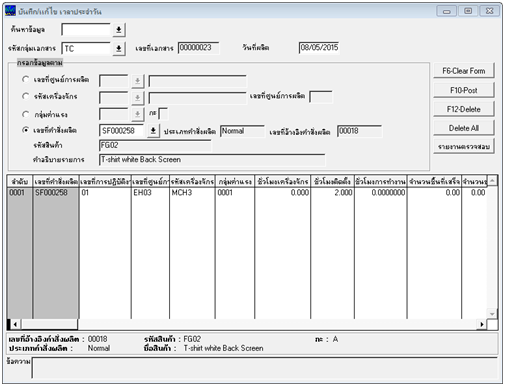Click the labor group column header
The image size is (505, 386).
(235, 182)
